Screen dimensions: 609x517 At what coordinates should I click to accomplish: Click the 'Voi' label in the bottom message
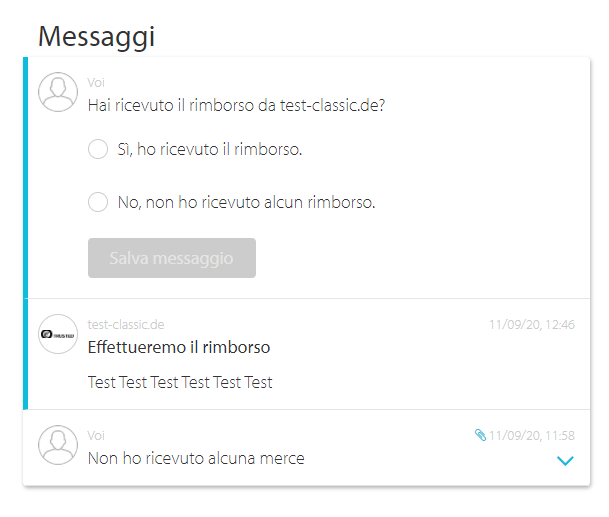(96, 435)
